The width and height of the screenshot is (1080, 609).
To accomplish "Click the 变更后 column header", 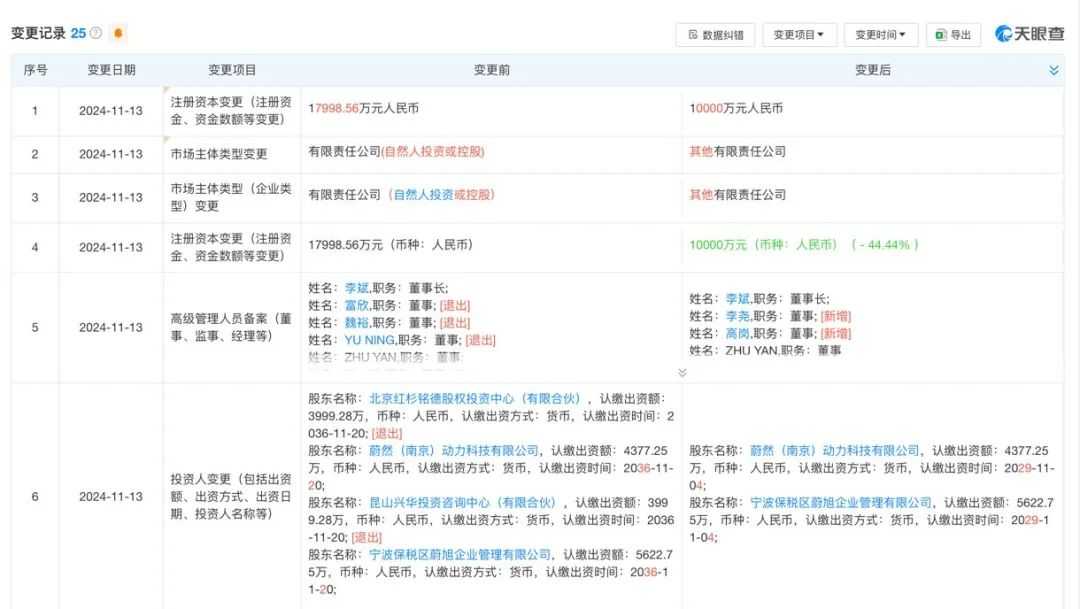I will [873, 70].
